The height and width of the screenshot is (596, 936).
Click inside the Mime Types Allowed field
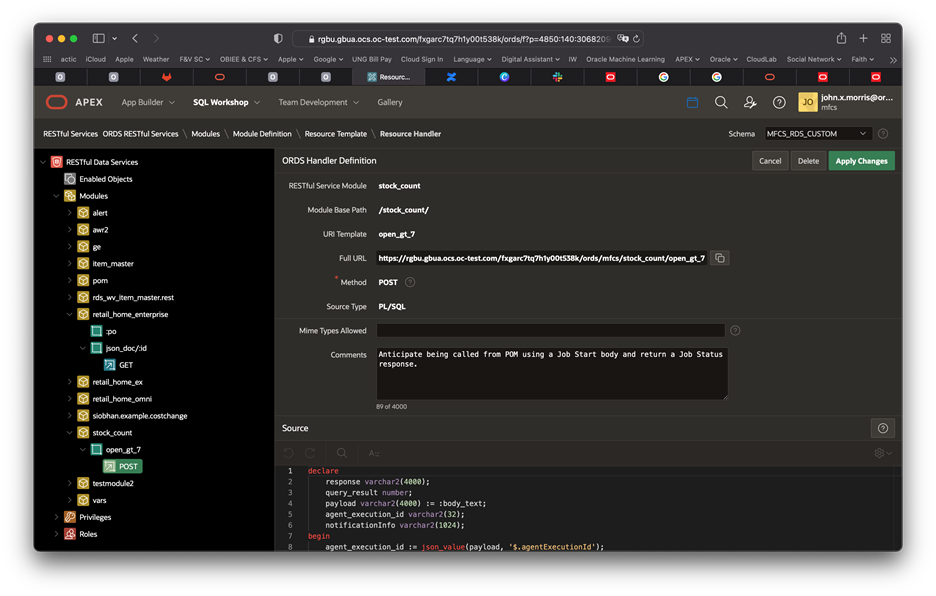(x=550, y=330)
